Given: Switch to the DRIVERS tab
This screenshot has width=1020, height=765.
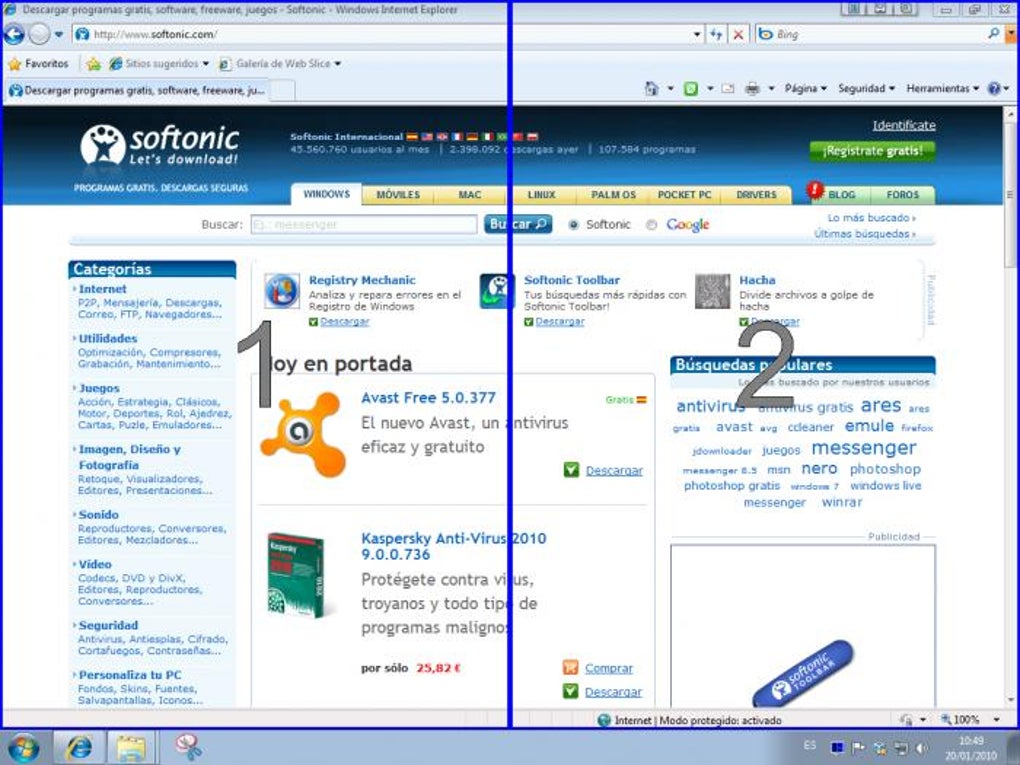Looking at the screenshot, I should click(756, 195).
